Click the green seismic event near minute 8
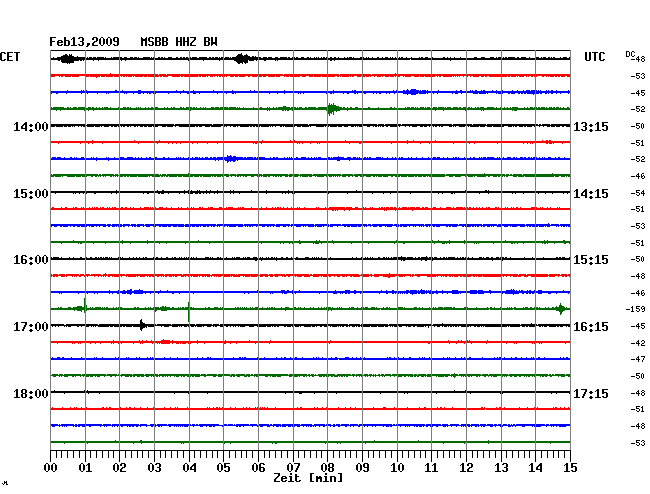Image resolution: width=650 pixels, height=494 pixels. point(332,109)
